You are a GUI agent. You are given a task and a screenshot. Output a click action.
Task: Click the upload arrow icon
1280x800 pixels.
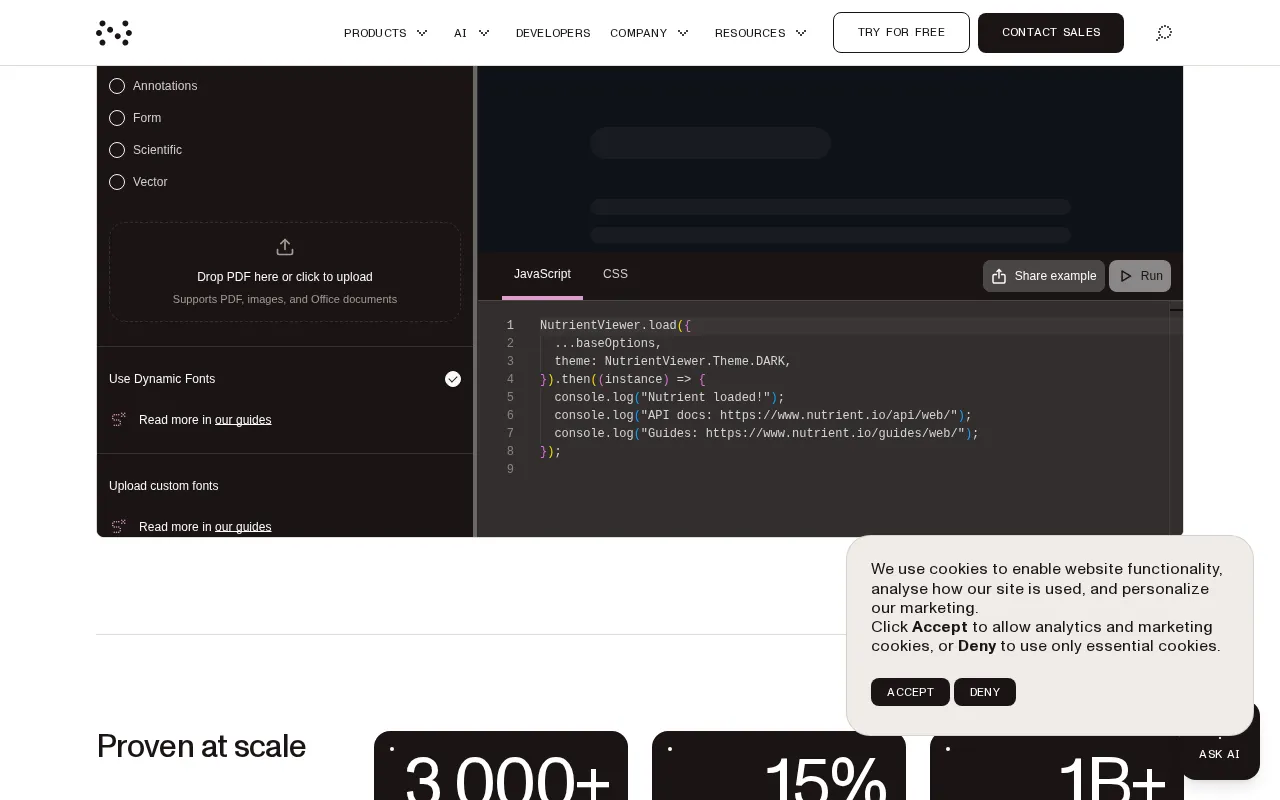(x=285, y=247)
